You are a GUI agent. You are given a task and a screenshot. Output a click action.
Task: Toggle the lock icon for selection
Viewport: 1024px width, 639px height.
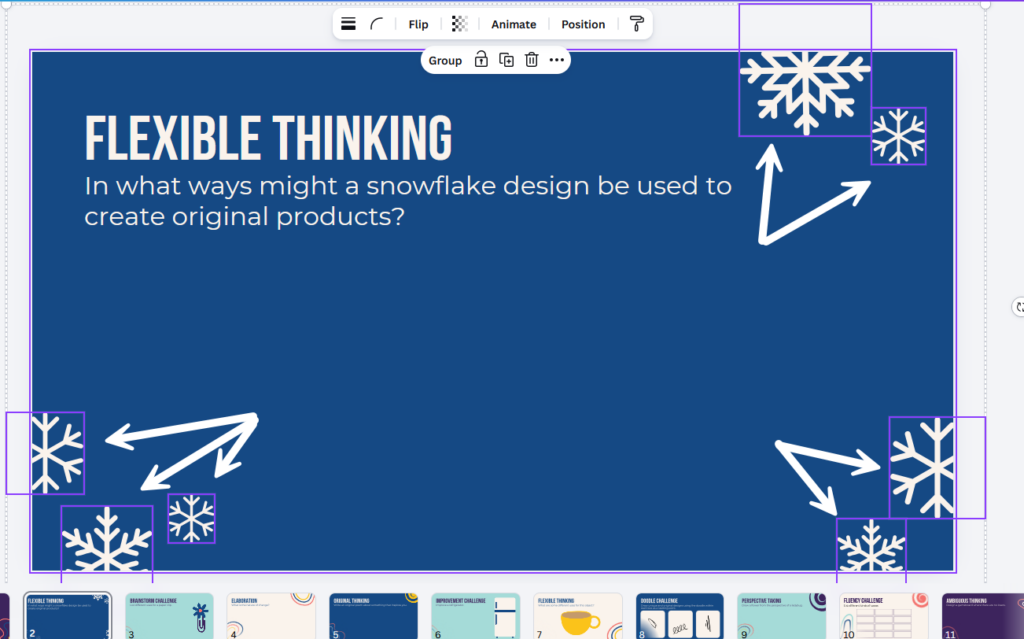pos(481,60)
